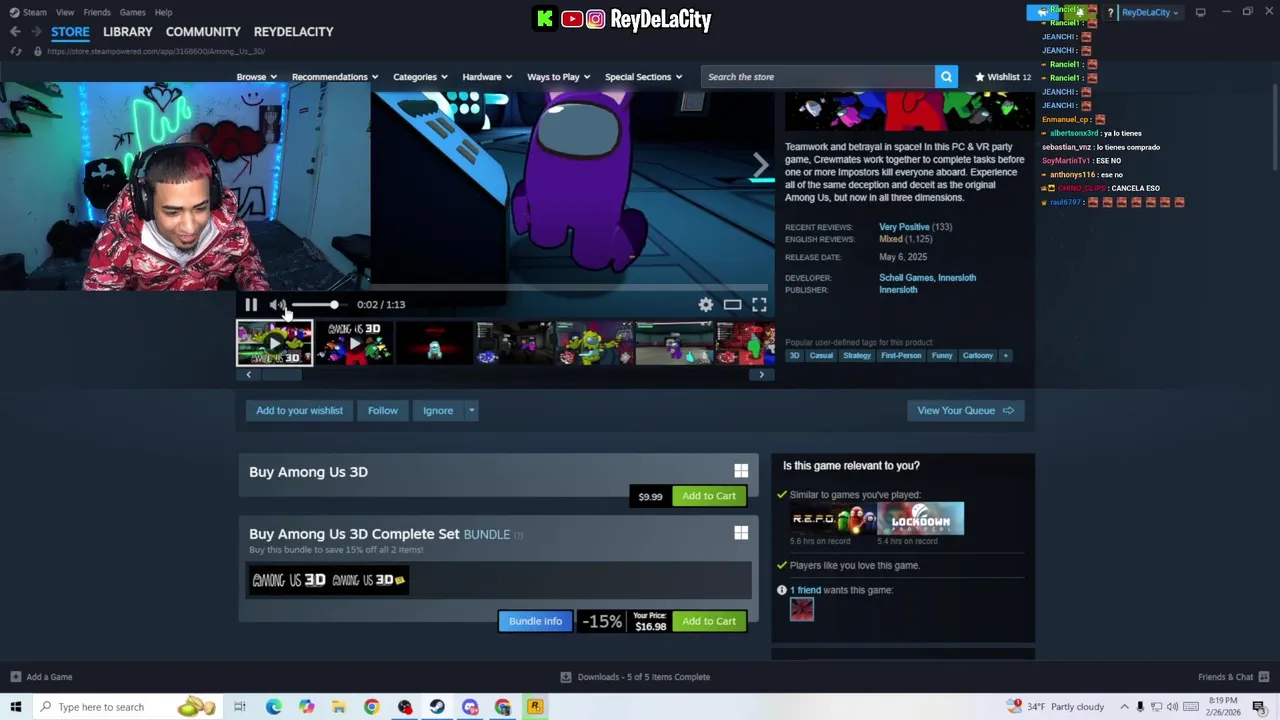1280x720 pixels.
Task: Open the LIBRARY tab
Action: coord(127,32)
